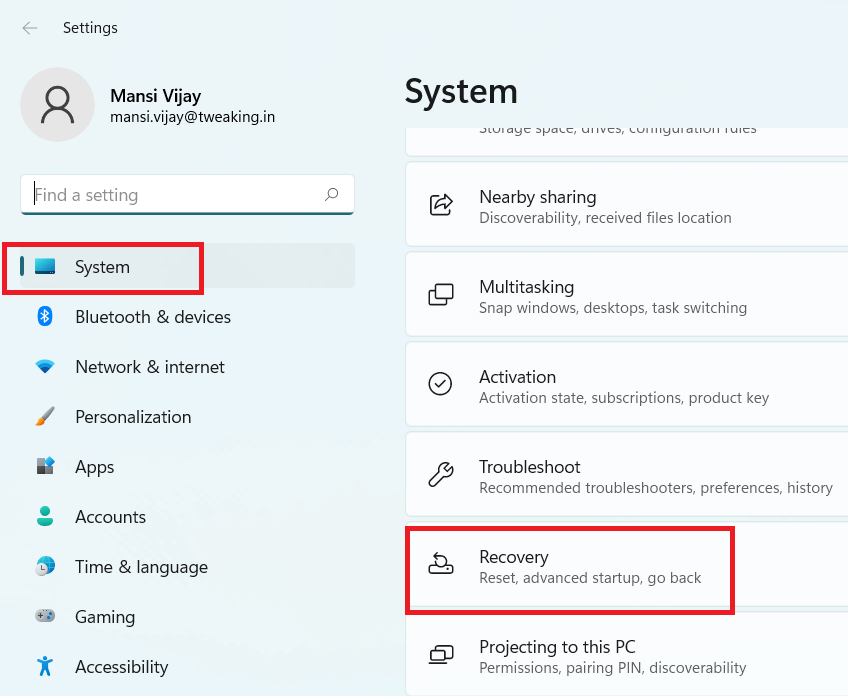Viewport: 848px width, 696px height.
Task: Click the Multitasking windows icon
Action: (441, 295)
